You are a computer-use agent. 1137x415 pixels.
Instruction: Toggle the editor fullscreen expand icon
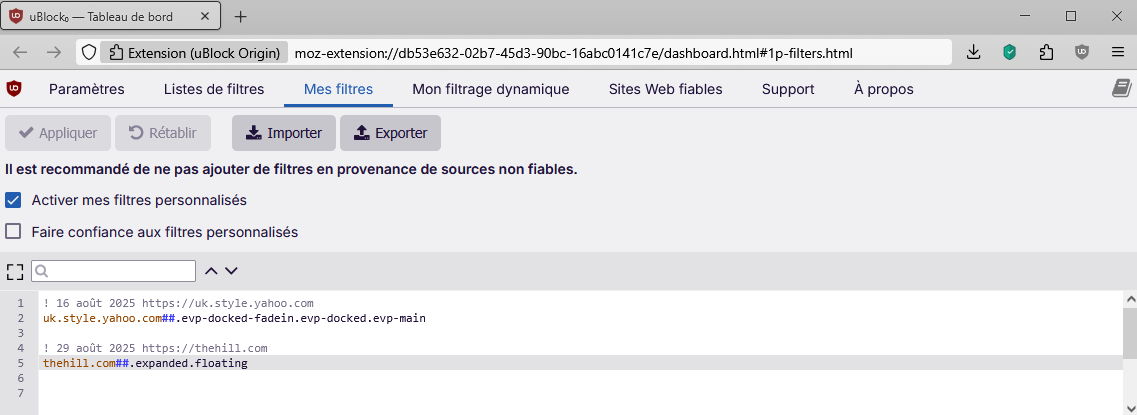point(15,271)
